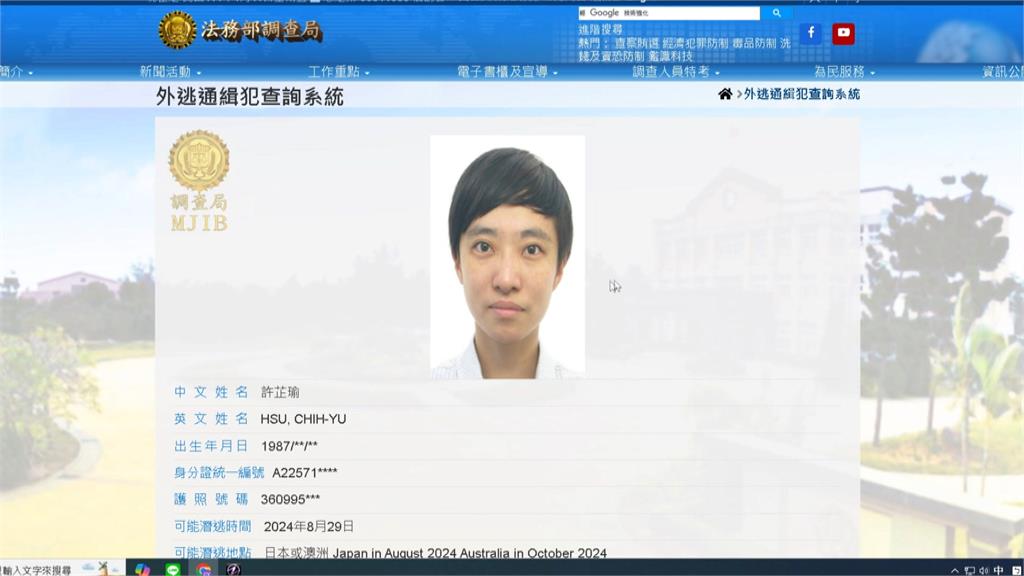Click the blue search magnifier button
The width and height of the screenshot is (1024, 576).
tap(776, 13)
